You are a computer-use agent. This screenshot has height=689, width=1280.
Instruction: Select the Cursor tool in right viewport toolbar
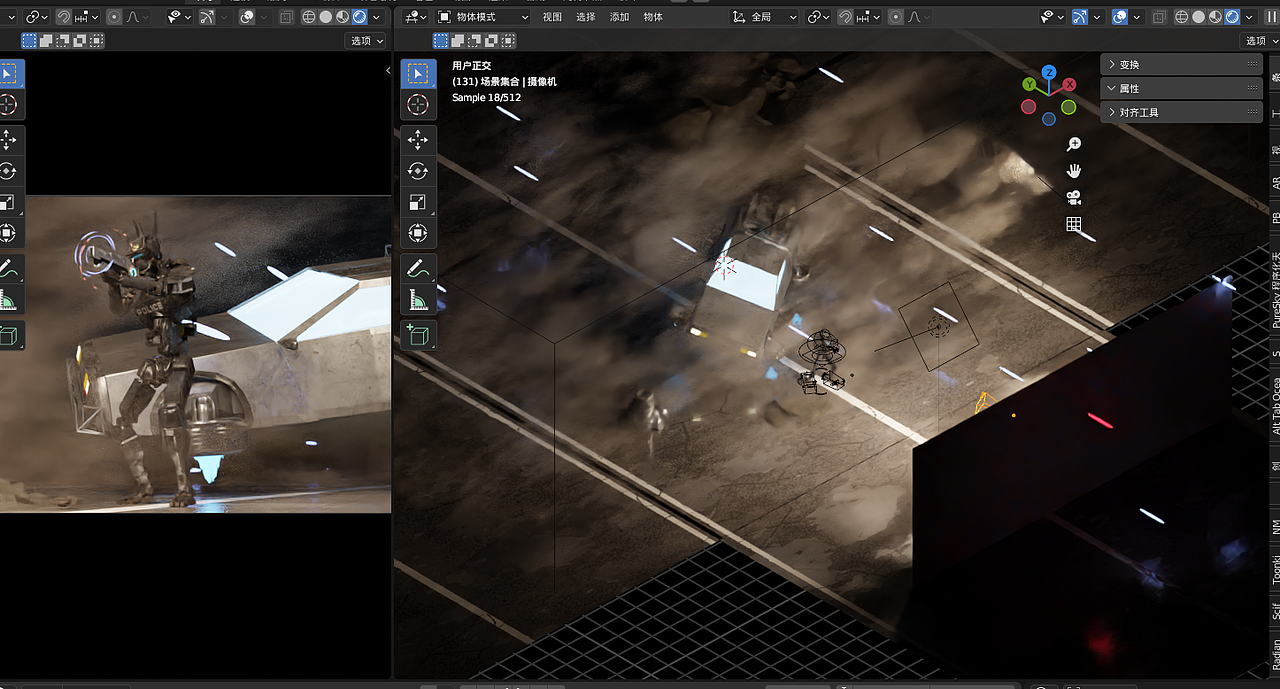tap(418, 105)
